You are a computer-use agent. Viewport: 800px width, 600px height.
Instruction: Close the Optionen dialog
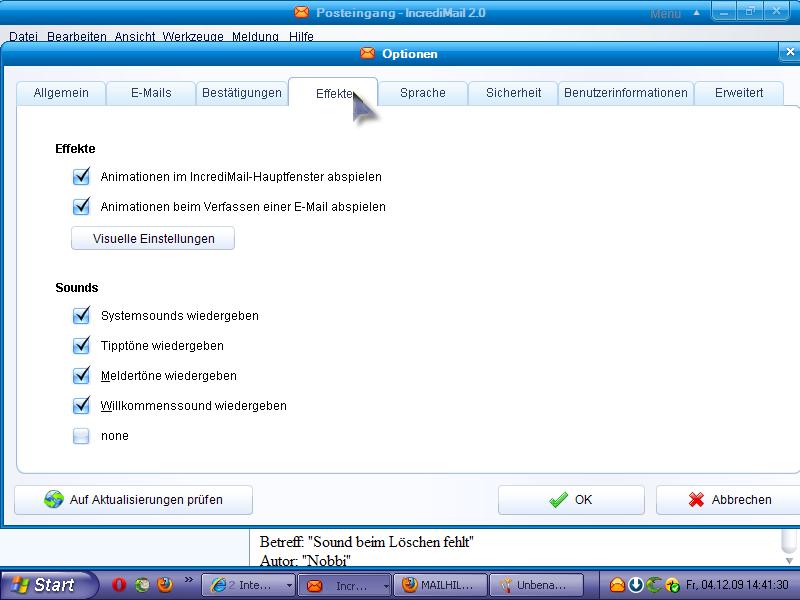click(x=790, y=52)
